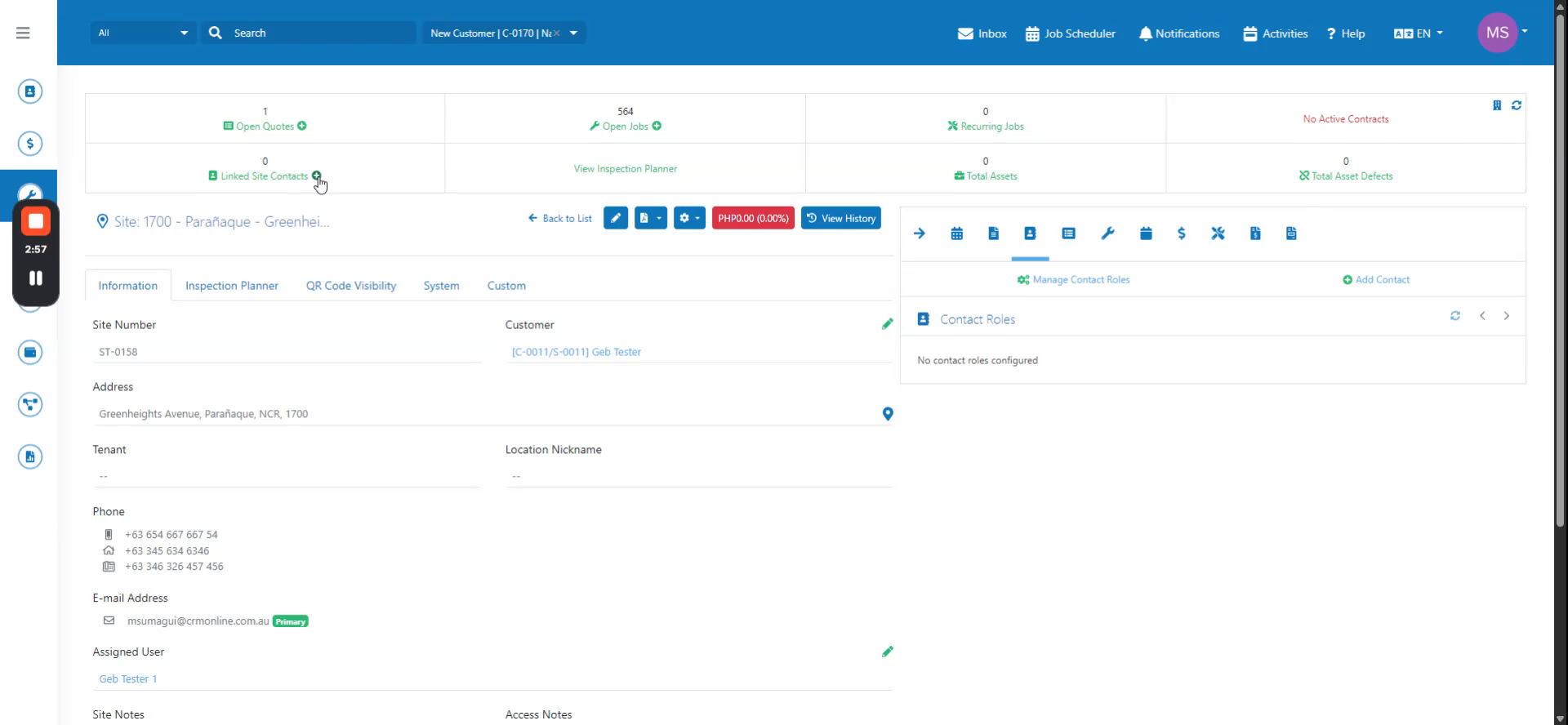Edit the Assigned User with green pencil
1568x725 pixels.
888,652
